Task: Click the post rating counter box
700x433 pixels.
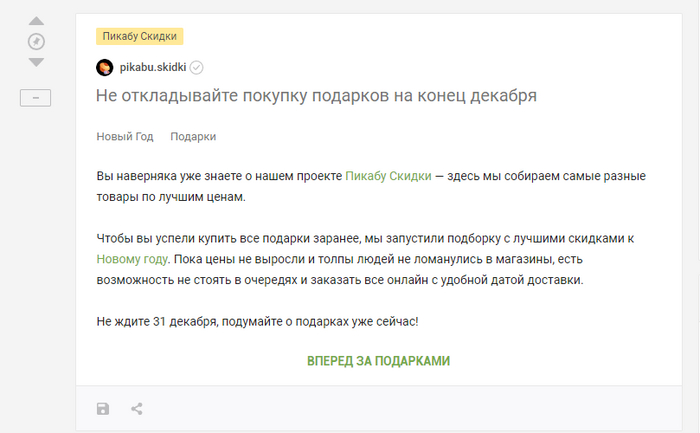Action: point(36,97)
